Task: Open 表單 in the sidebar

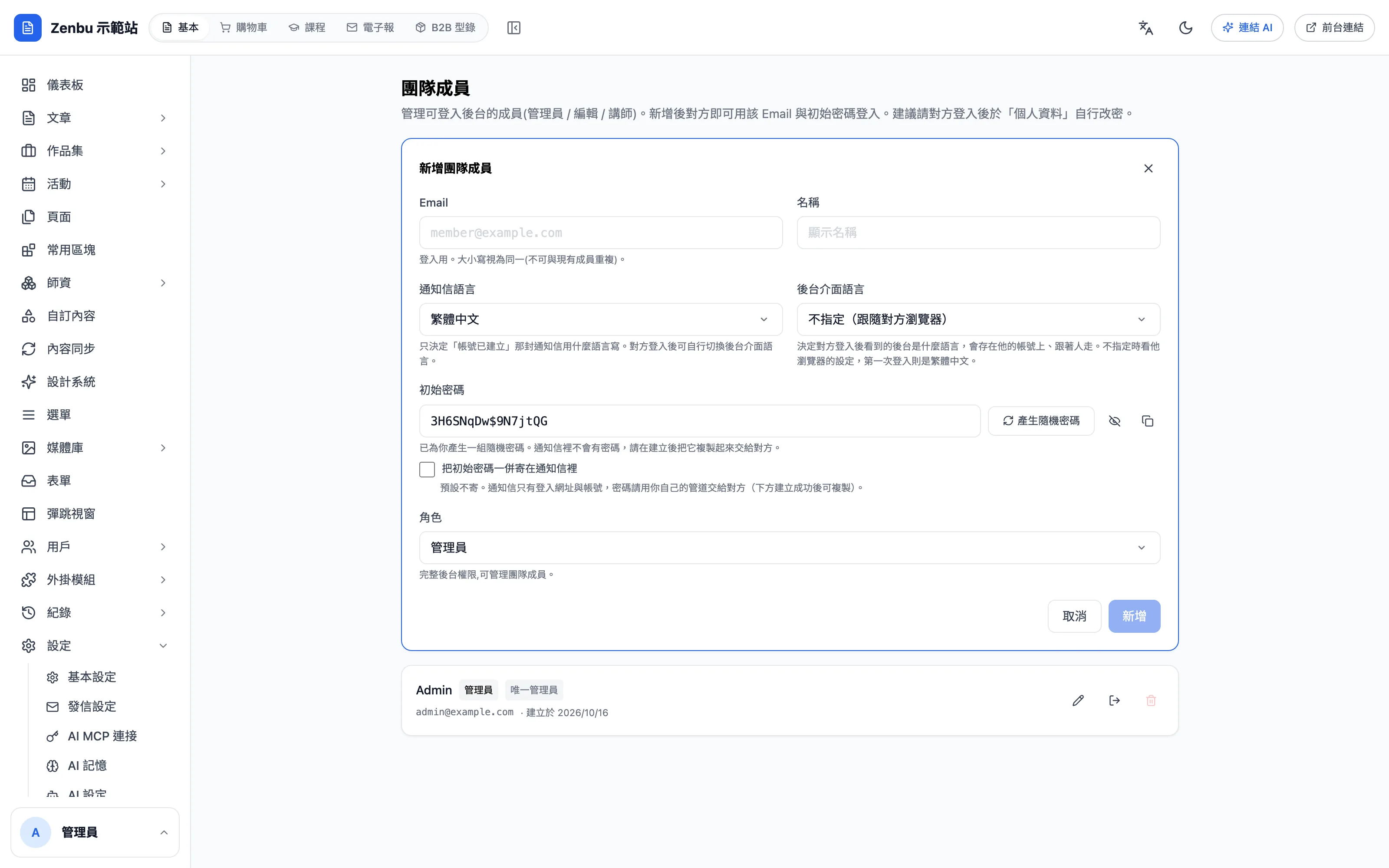Action: point(95,481)
